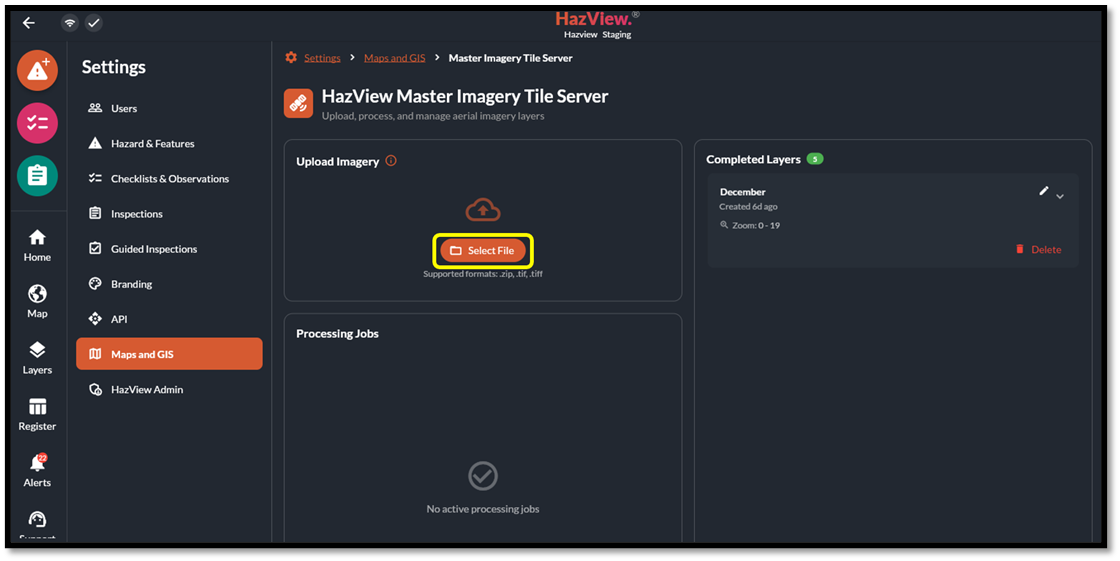Screen dimensions: 1120x561
Task: Go to Home in the sidebar
Action: [37, 245]
